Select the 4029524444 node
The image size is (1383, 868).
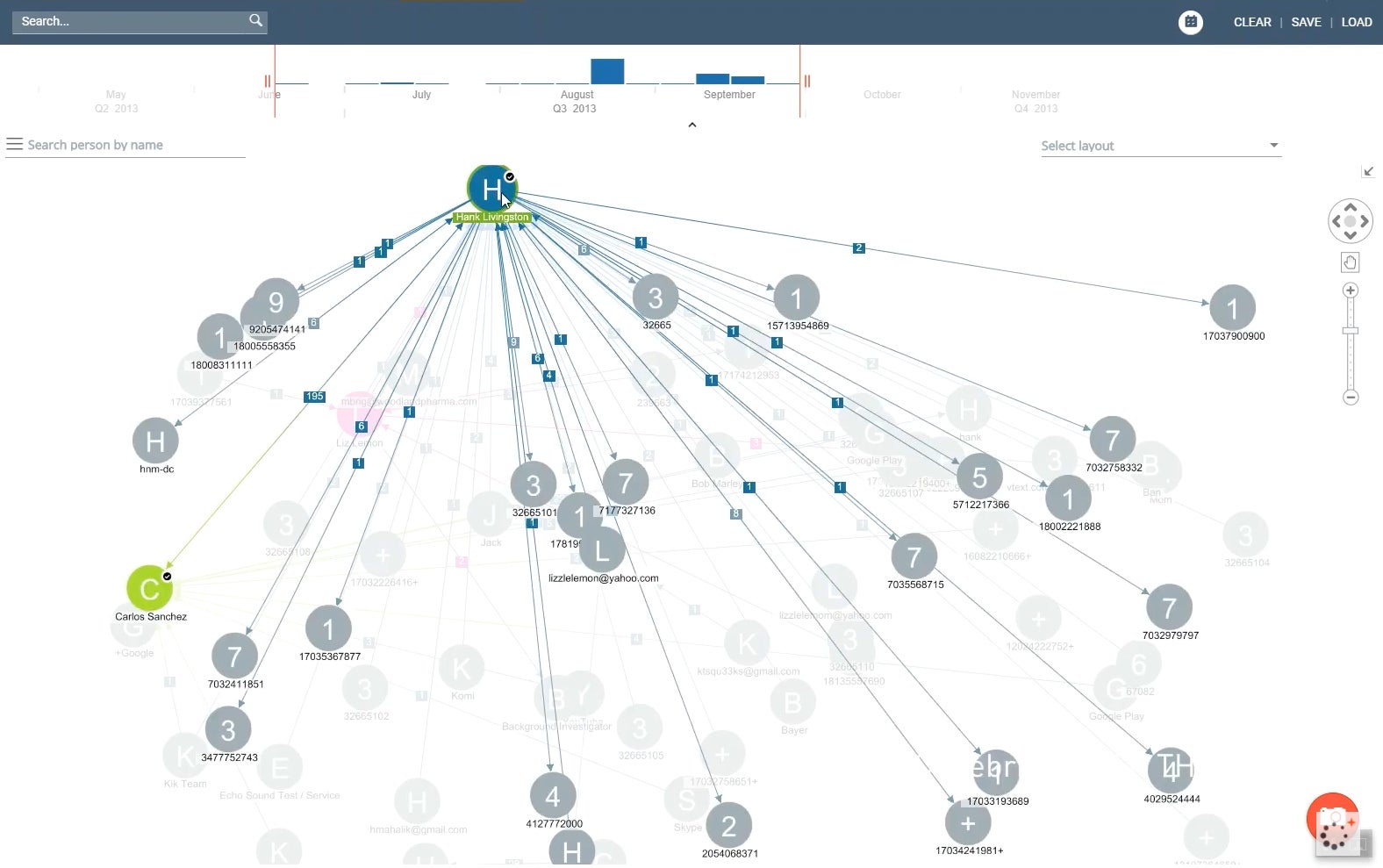1171,771
